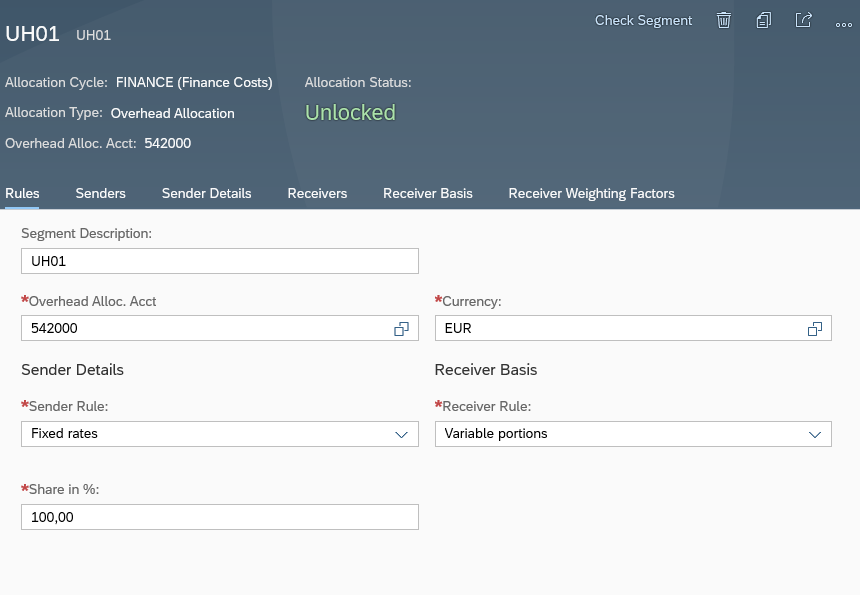This screenshot has width=860, height=595.
Task: Go to the Receivers tab
Action: point(317,193)
